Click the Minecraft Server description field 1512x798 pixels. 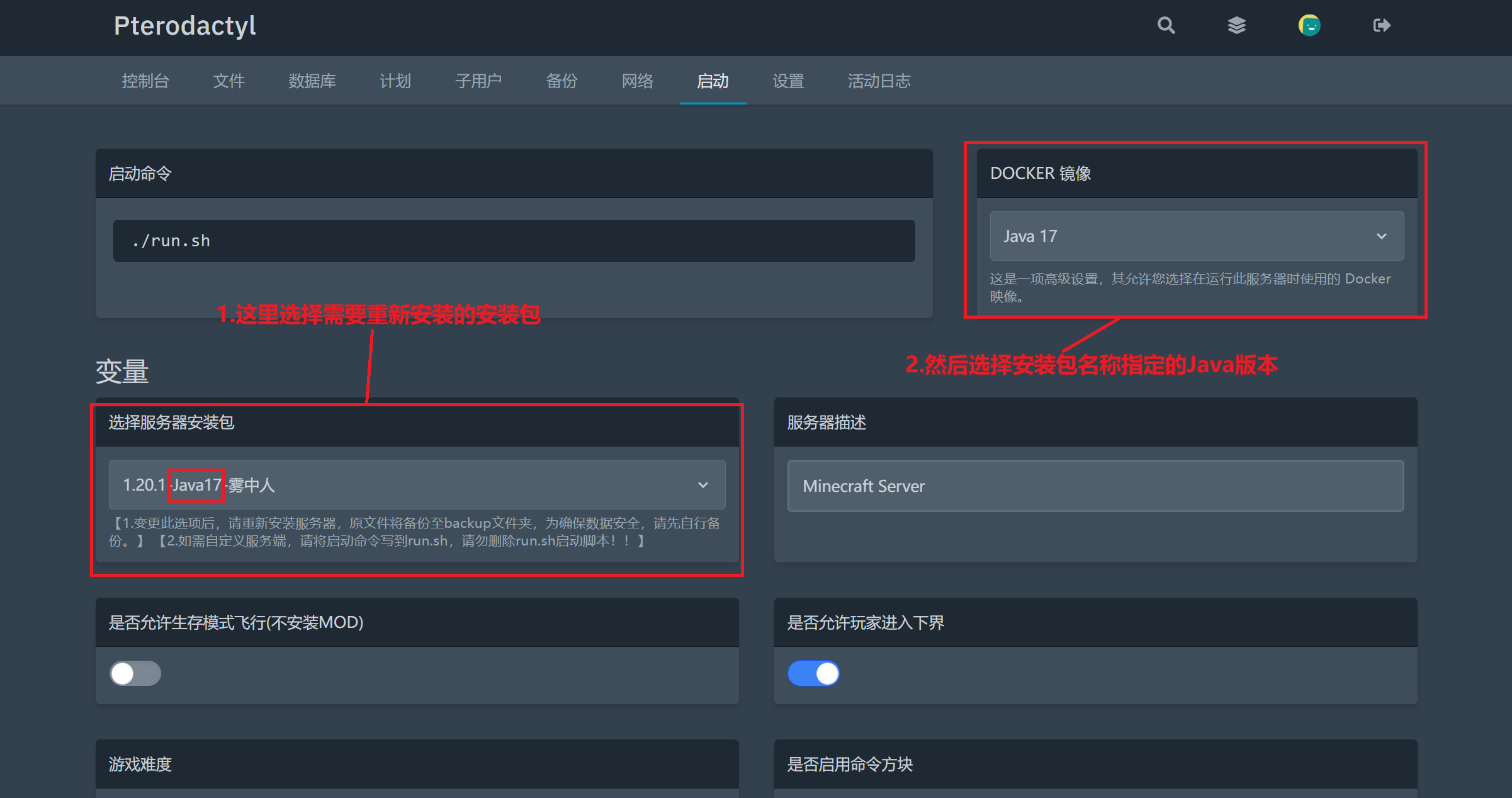(x=1095, y=486)
